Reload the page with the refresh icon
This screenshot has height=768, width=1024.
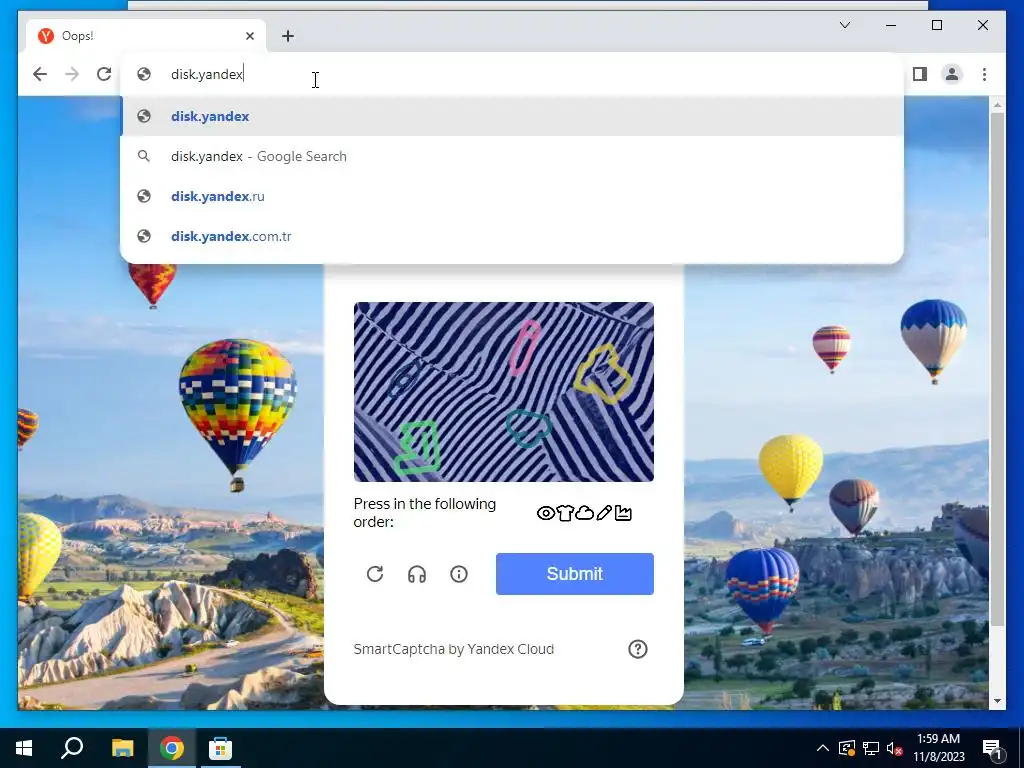(x=104, y=74)
